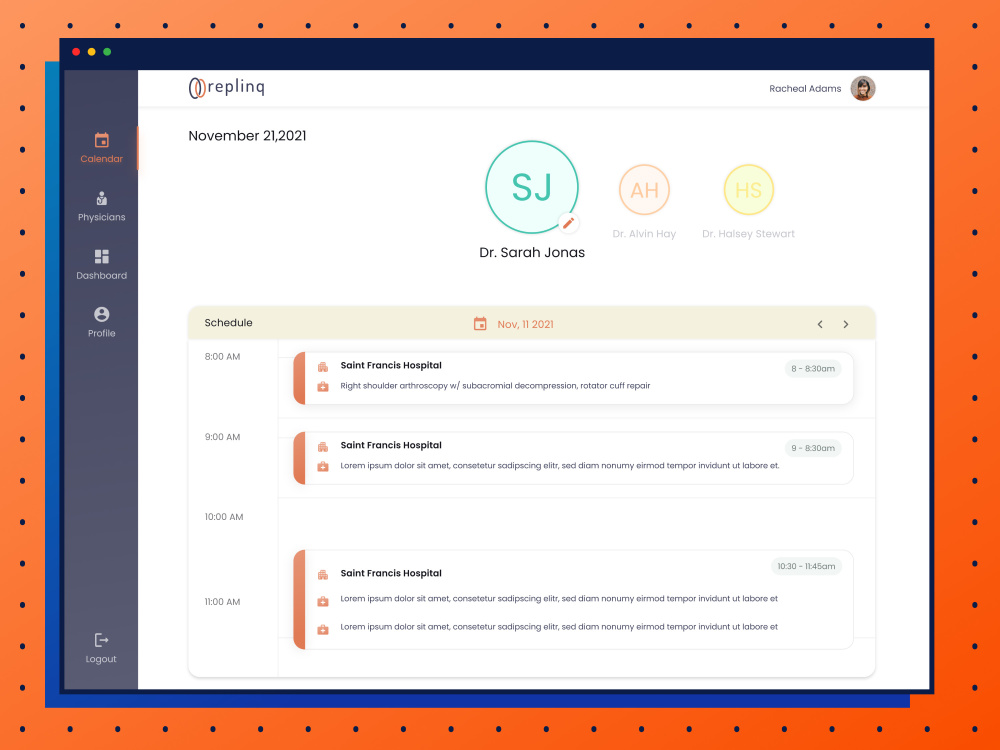Viewport: 1000px width, 750px height.
Task: Open the Physicians section from the sidebar
Action: (x=101, y=198)
